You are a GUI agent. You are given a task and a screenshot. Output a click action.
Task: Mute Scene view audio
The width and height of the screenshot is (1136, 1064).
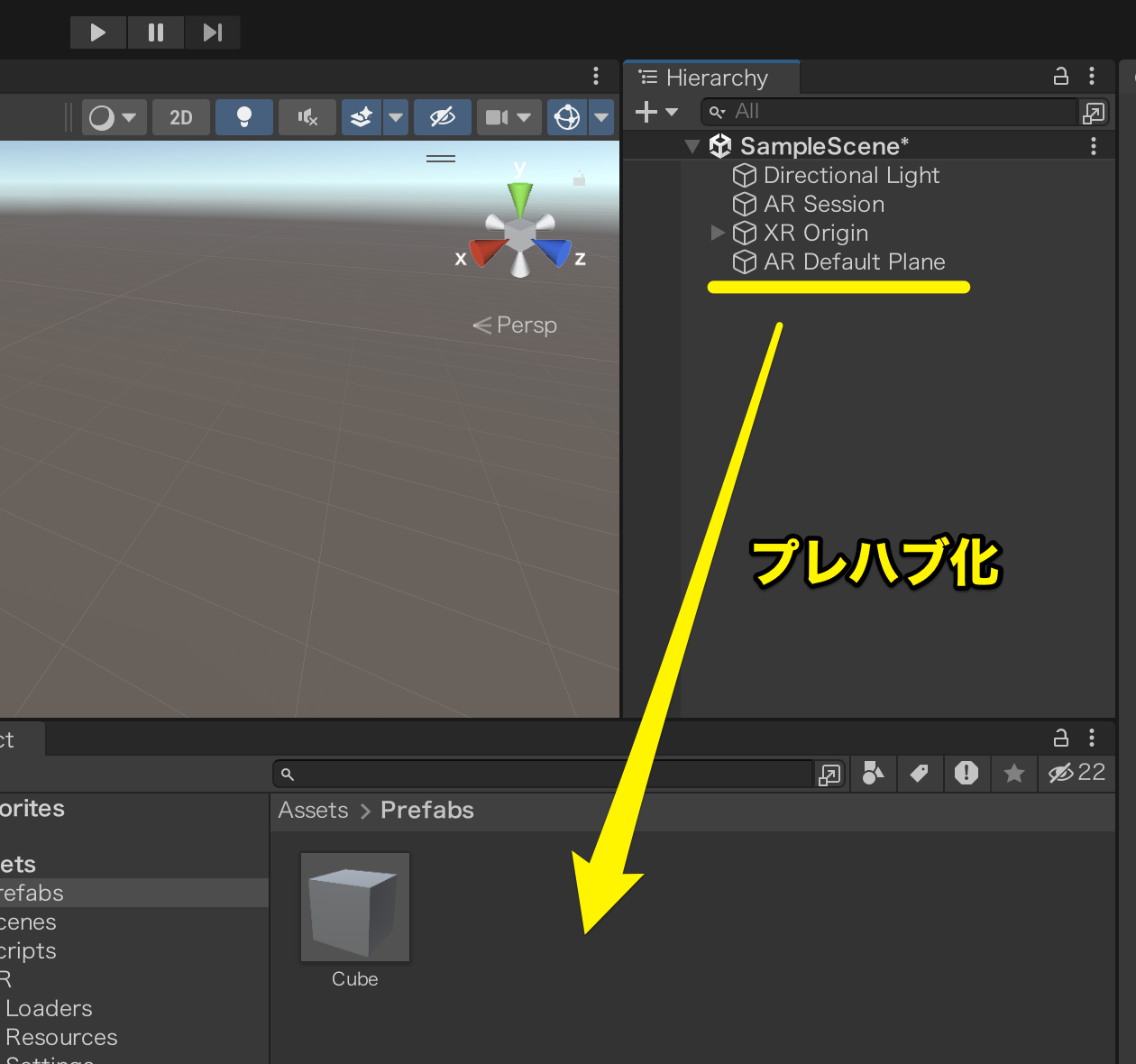coord(307,117)
